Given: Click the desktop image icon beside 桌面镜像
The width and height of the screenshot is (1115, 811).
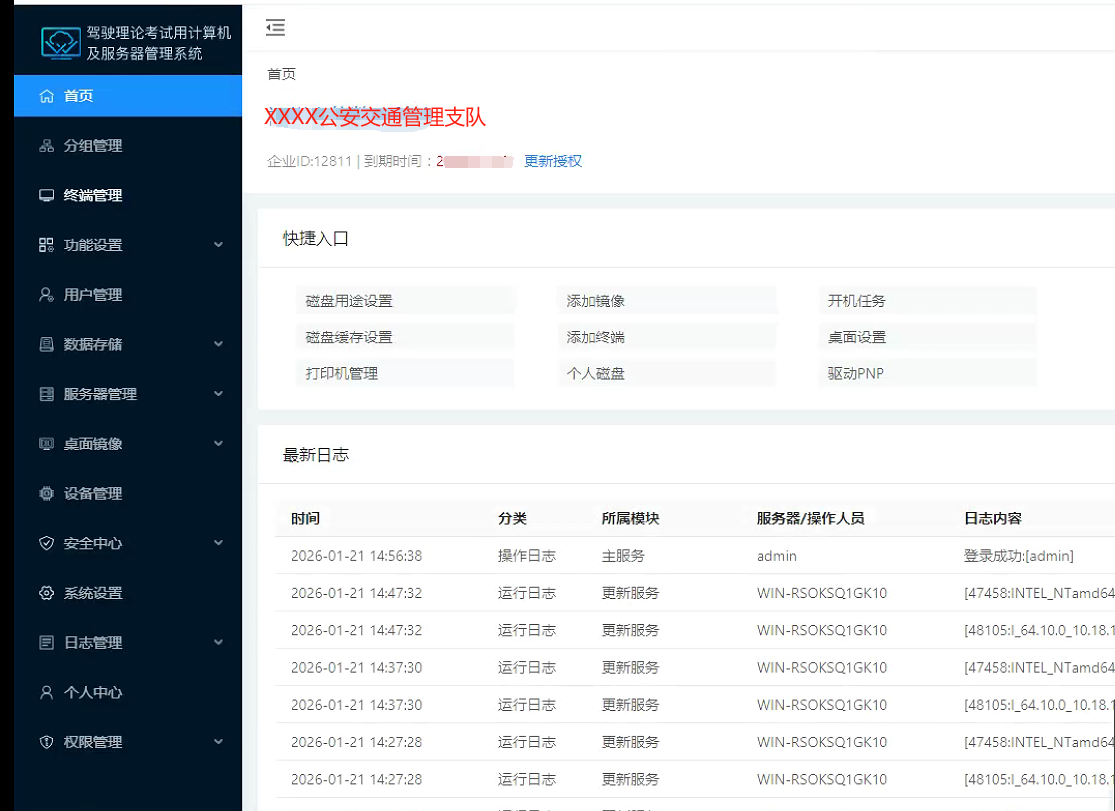Looking at the screenshot, I should (46, 444).
